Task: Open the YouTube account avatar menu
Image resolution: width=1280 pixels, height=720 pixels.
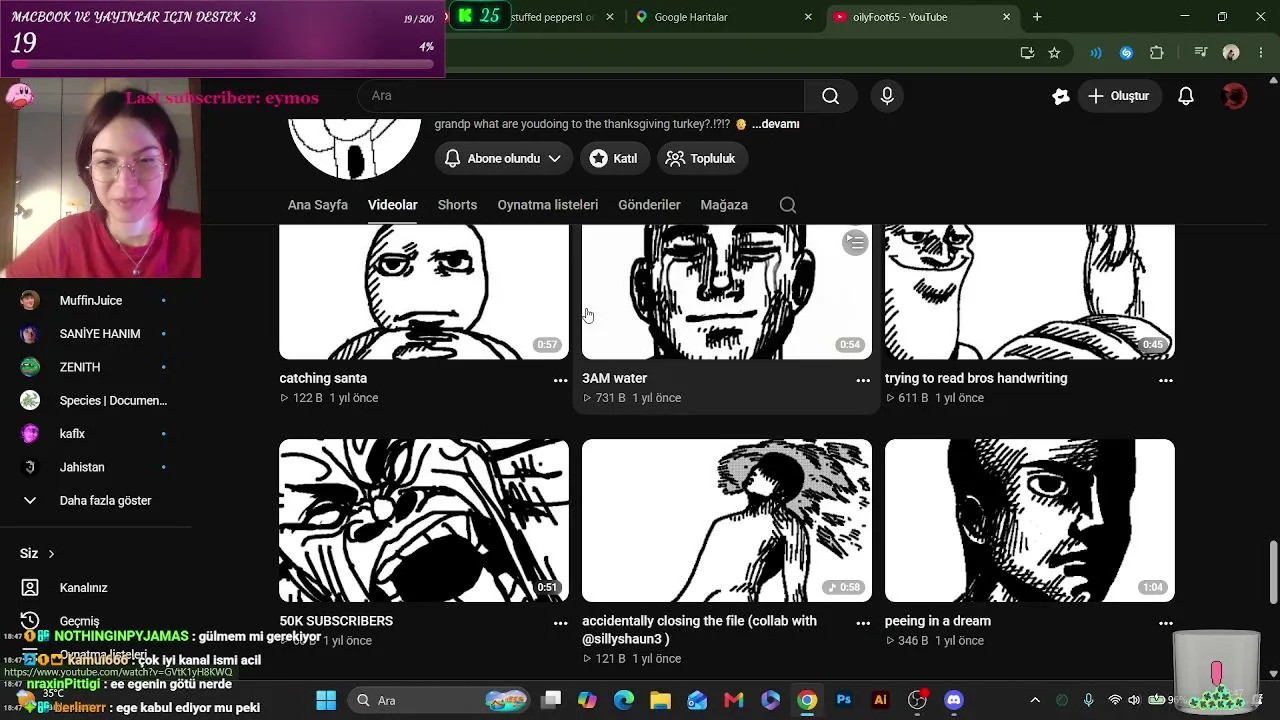Action: point(1235,96)
